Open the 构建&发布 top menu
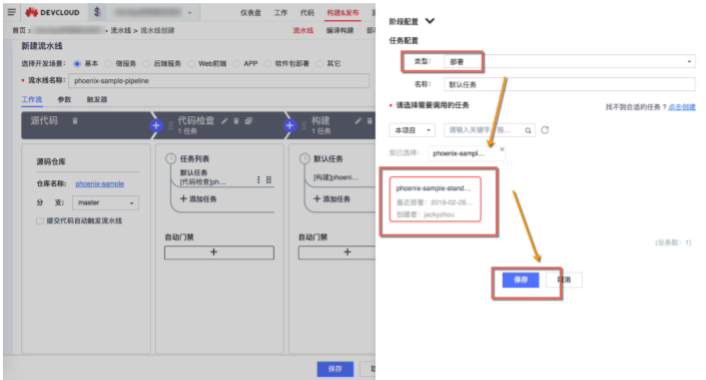 coord(343,13)
